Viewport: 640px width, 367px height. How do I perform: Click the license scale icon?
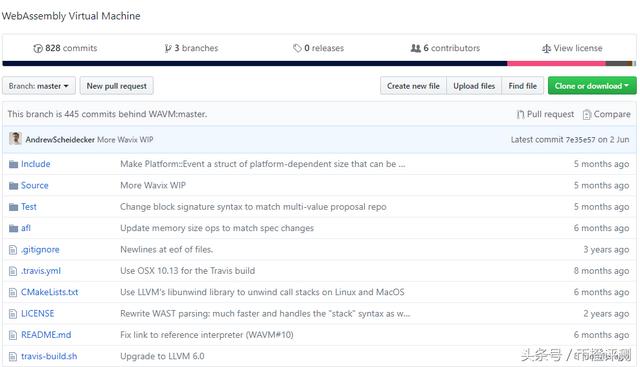(546, 49)
